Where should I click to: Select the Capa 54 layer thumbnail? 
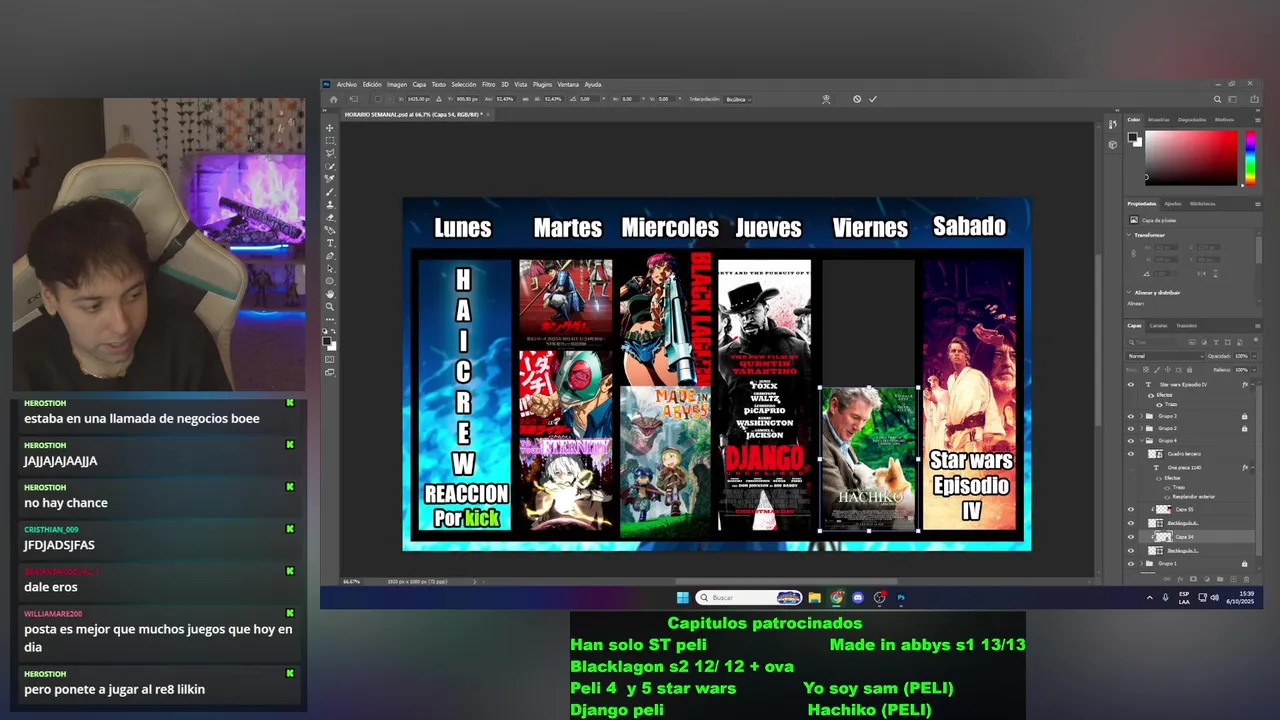tap(1163, 537)
